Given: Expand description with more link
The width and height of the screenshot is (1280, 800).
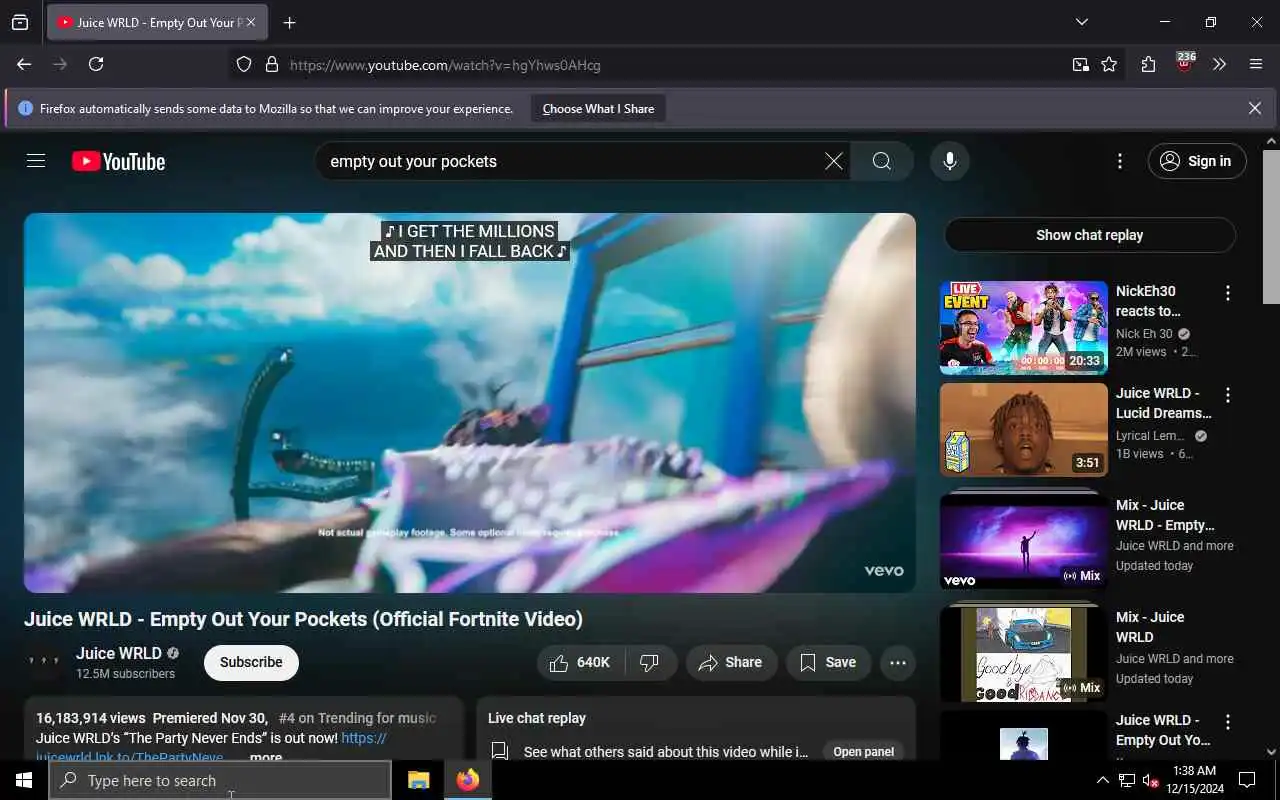Looking at the screenshot, I should [x=265, y=757].
